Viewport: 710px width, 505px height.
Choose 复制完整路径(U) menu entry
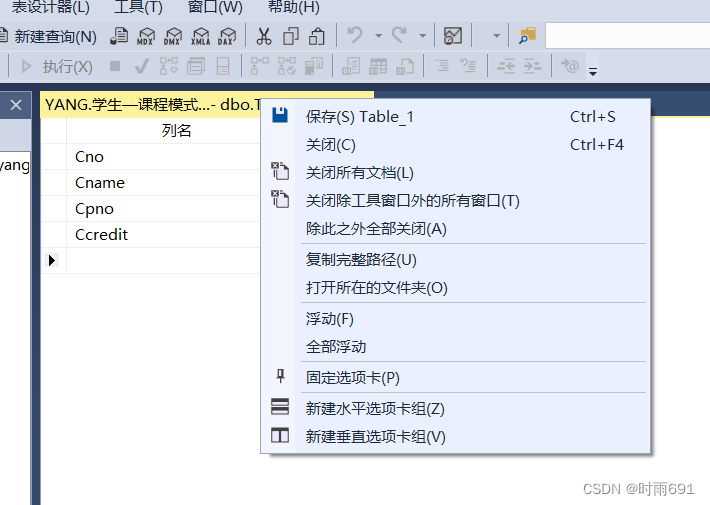coord(456,260)
